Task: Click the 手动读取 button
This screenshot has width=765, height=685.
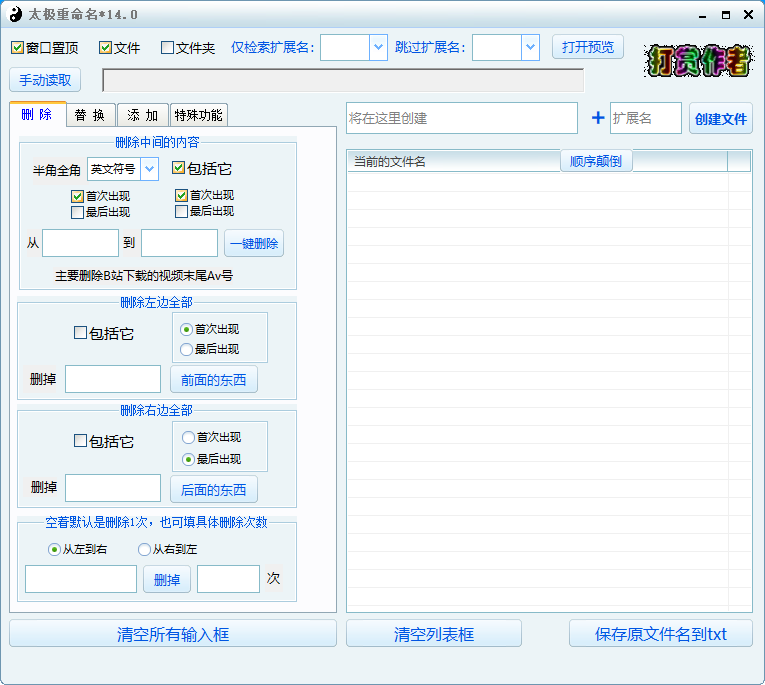Action: (45, 80)
